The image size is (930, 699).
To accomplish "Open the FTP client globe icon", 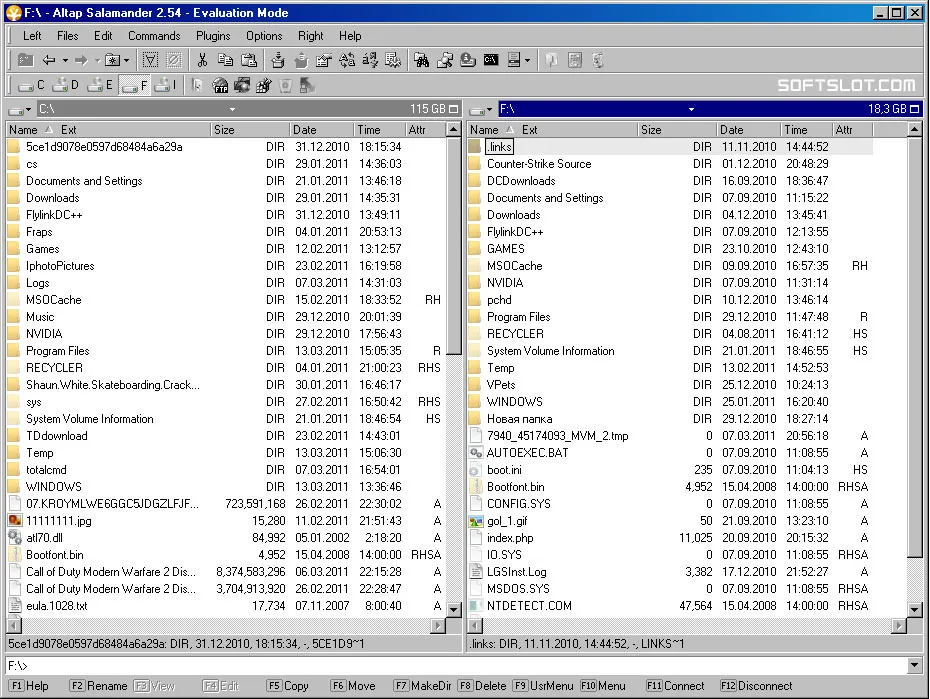I will coord(220,86).
